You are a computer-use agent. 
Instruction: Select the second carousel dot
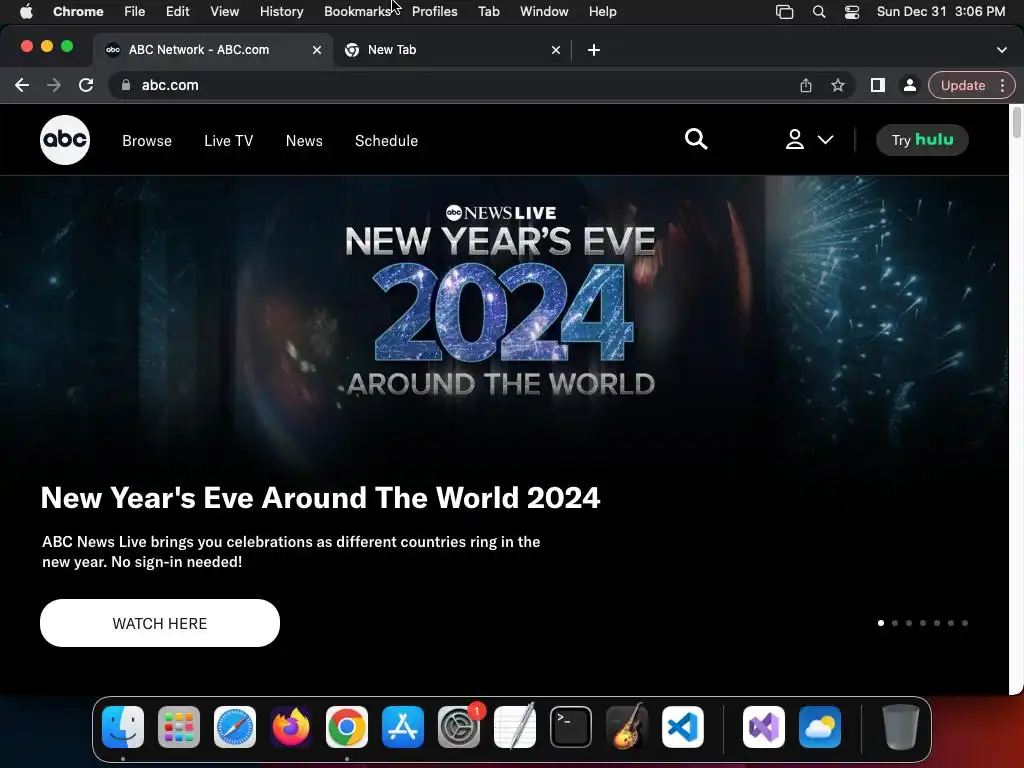tap(895, 623)
